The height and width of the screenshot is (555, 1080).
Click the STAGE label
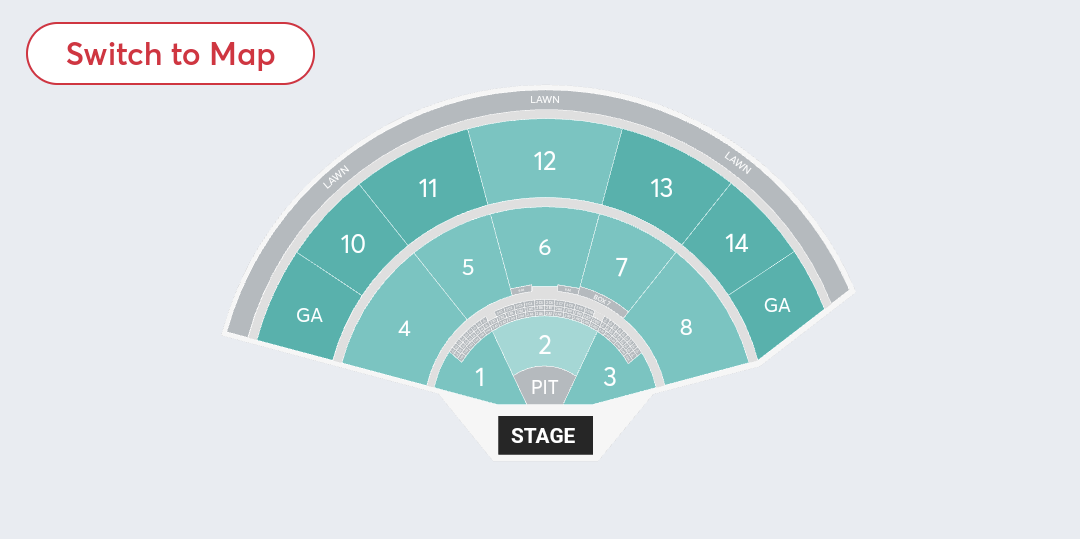point(544,436)
